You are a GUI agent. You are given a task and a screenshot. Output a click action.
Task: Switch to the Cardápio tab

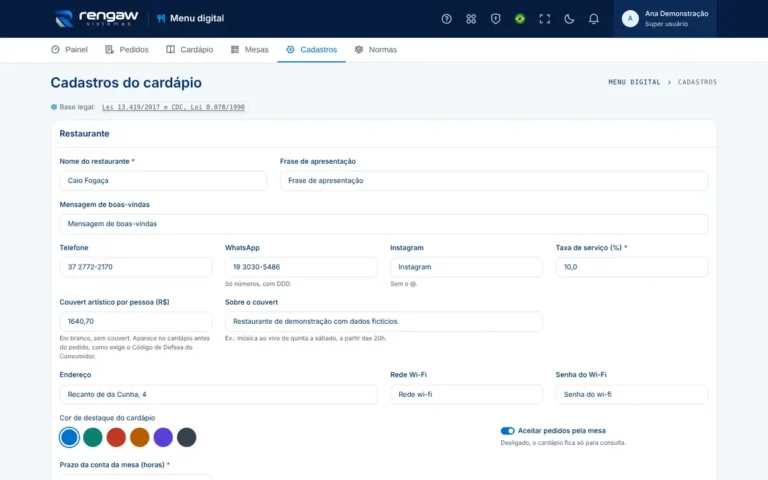click(x=190, y=49)
